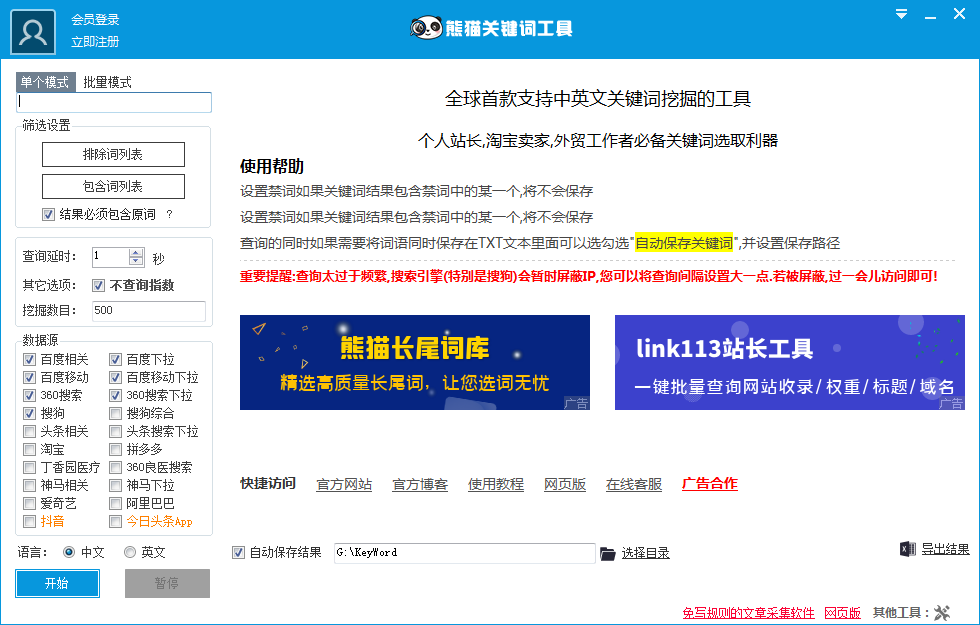This screenshot has height=625, width=980.
Task: Increase 查询延时 with up arrow
Action: click(136, 252)
